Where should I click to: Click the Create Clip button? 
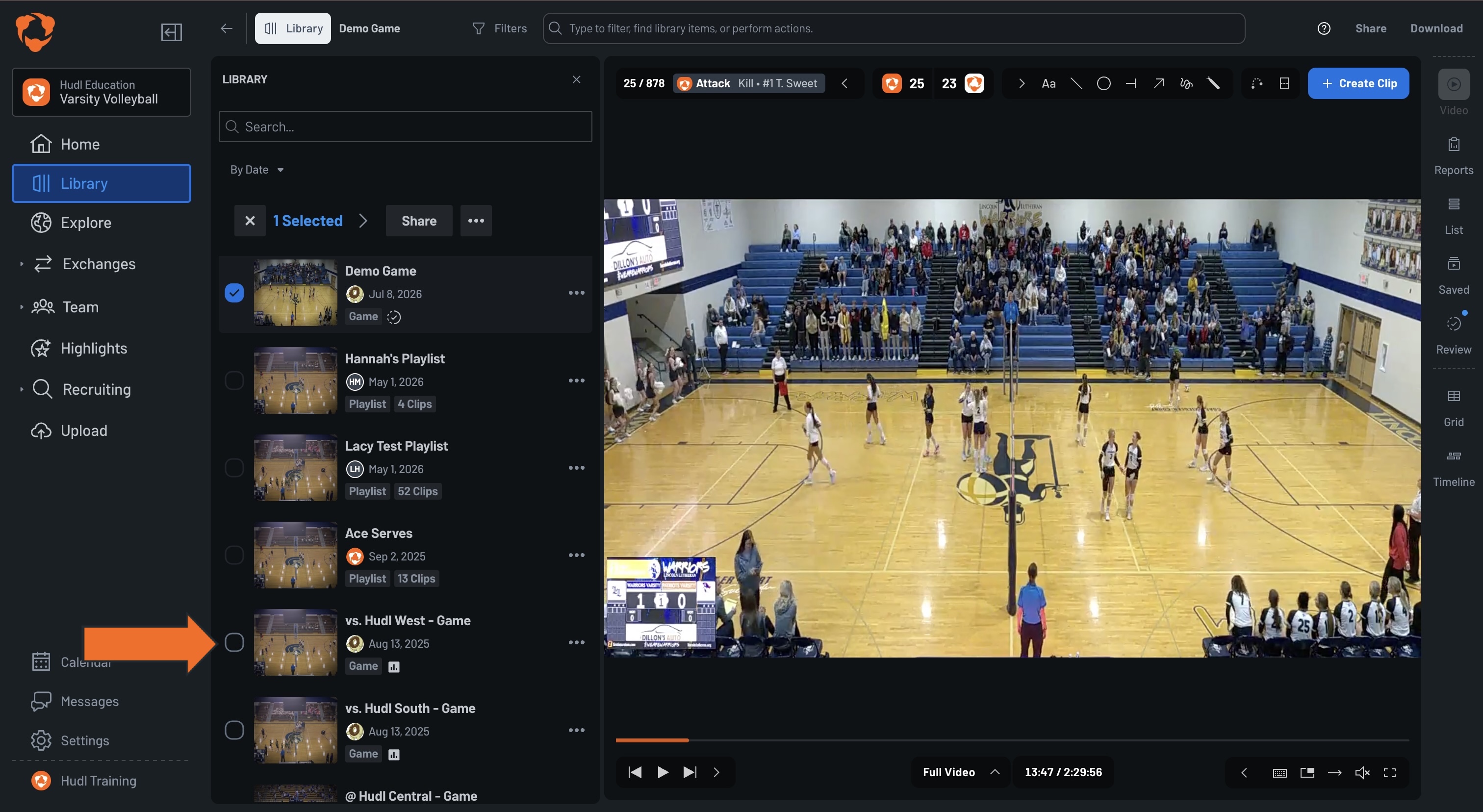1358,83
